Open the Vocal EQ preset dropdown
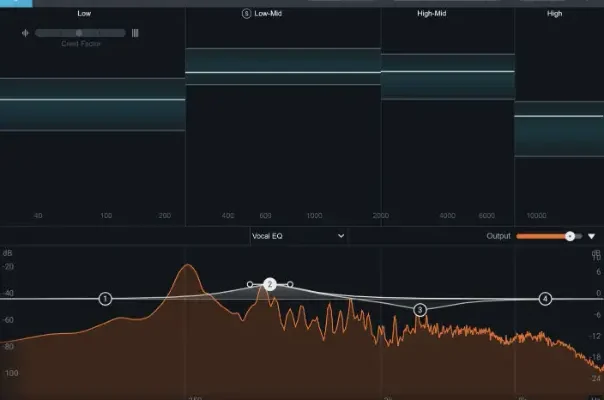This screenshot has height=400, width=604. click(298, 236)
